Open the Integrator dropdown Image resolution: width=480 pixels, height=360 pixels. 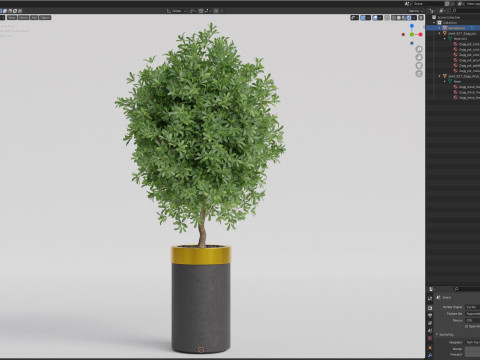pyautogui.click(x=473, y=342)
